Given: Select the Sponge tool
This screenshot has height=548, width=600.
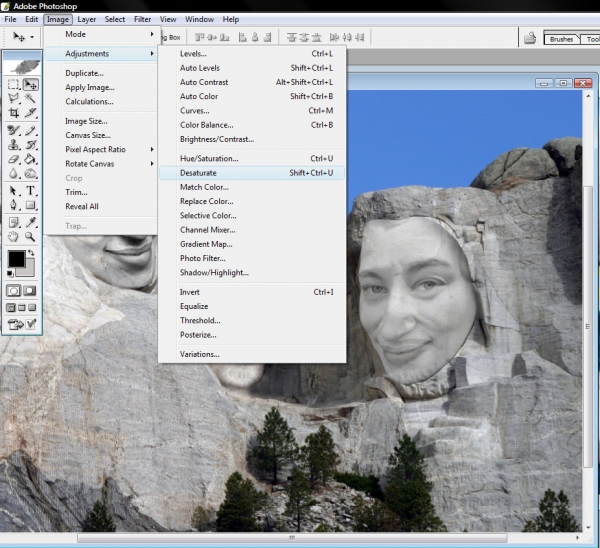Looking at the screenshot, I should click(x=30, y=173).
